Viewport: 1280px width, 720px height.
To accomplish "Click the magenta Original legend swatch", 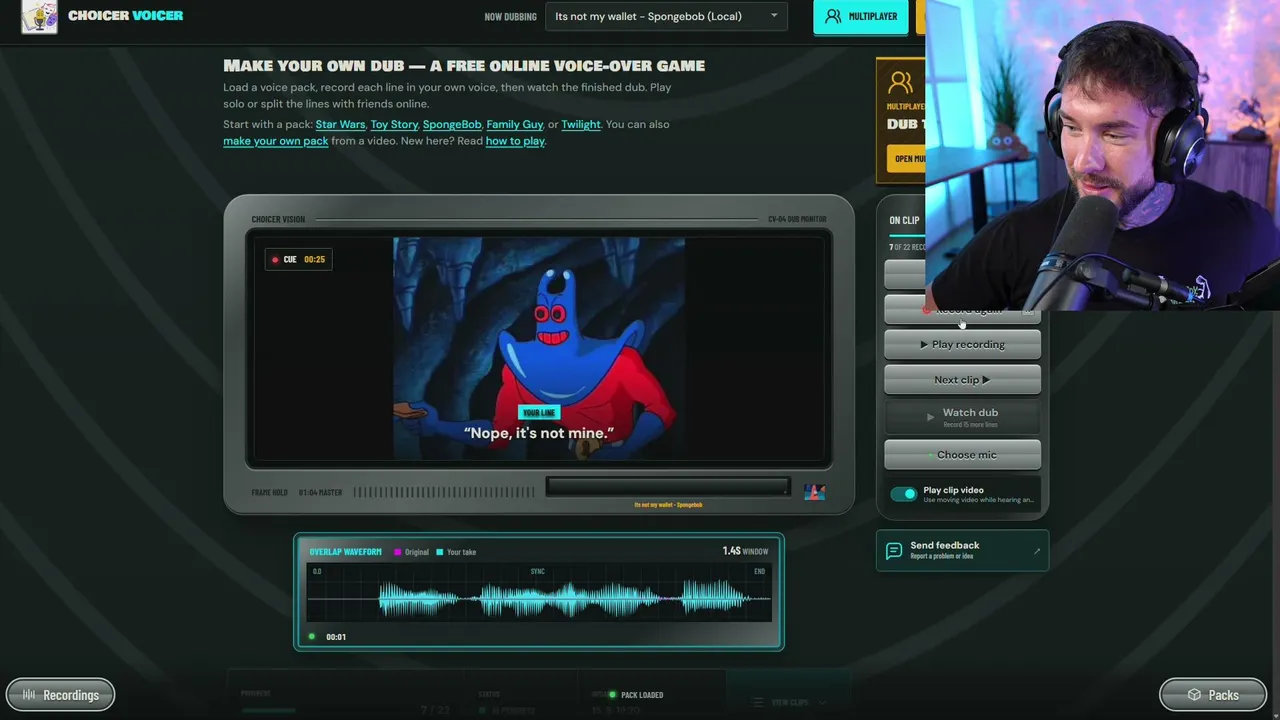I will click(x=398, y=552).
